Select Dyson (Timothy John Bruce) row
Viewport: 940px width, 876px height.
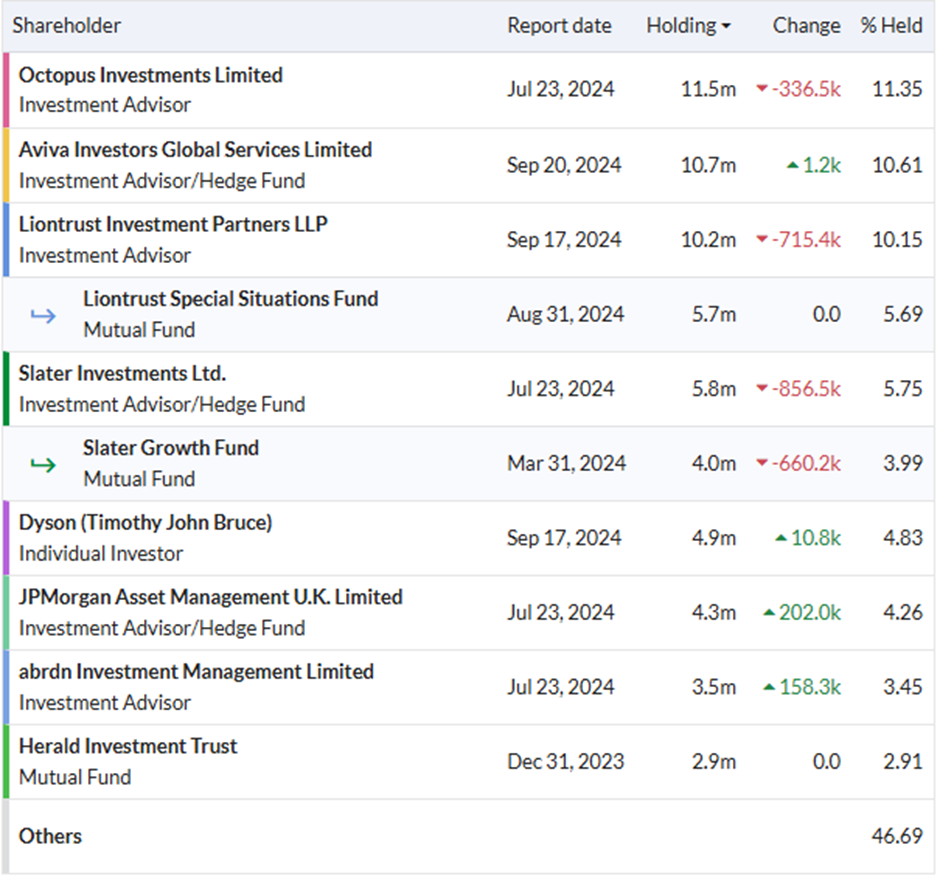468,538
